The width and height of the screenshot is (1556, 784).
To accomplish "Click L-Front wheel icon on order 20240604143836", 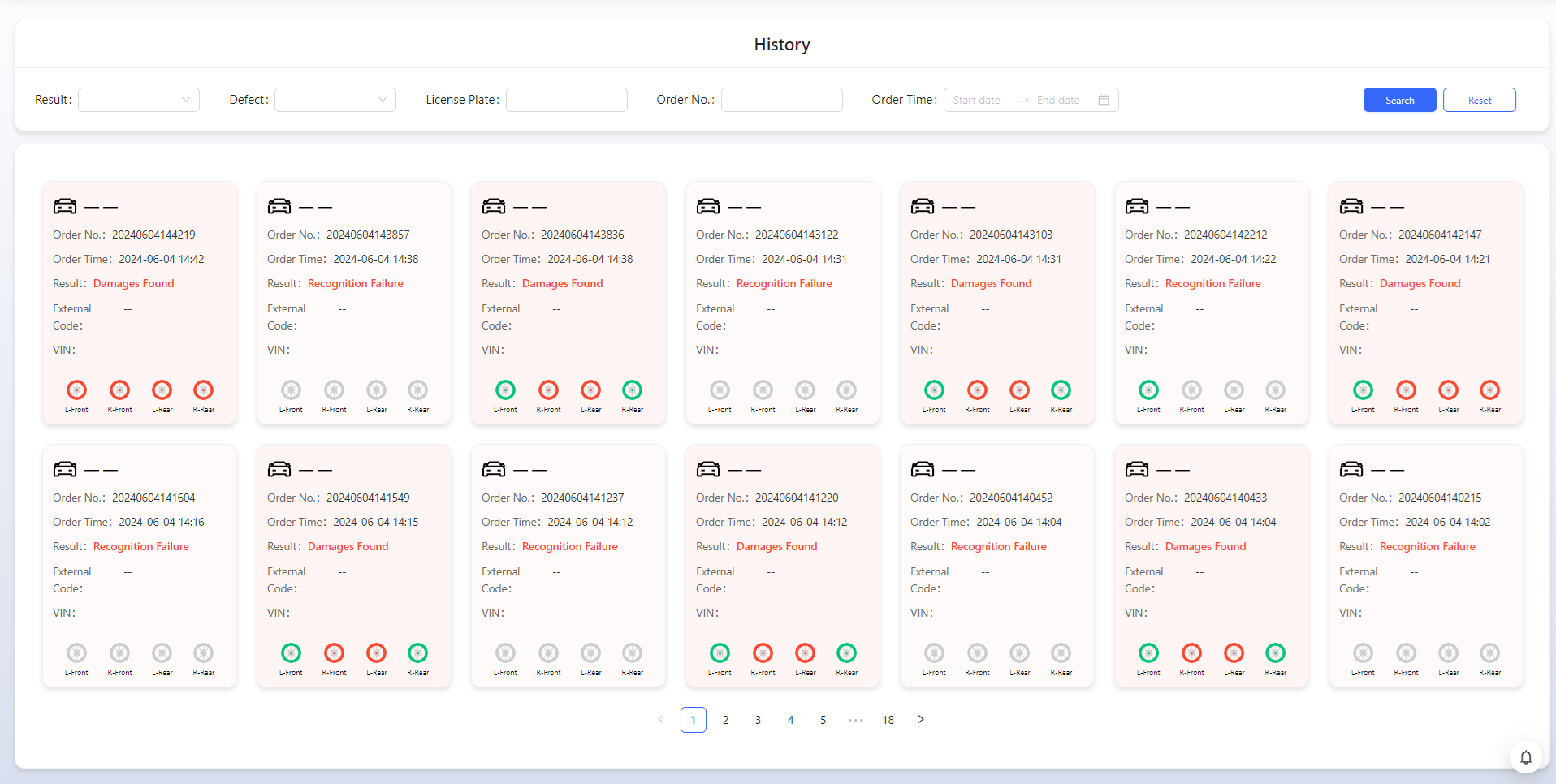I will tap(505, 390).
